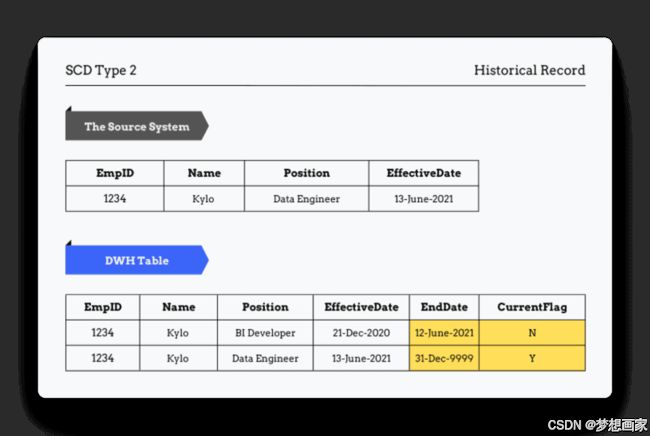Screen dimensions: 650x436
Task: Click the 13-June-2021 cell in source table
Action: 424,199
